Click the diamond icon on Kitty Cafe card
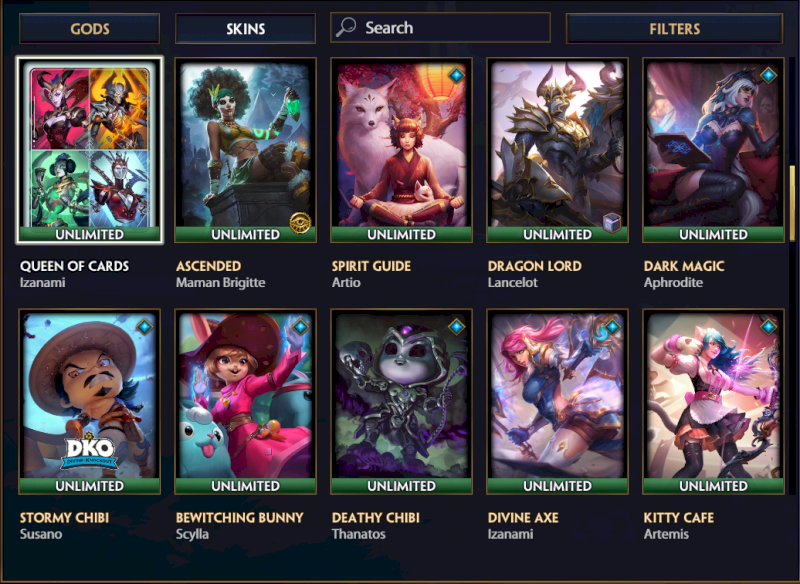Image resolution: width=800 pixels, height=584 pixels. click(768, 326)
